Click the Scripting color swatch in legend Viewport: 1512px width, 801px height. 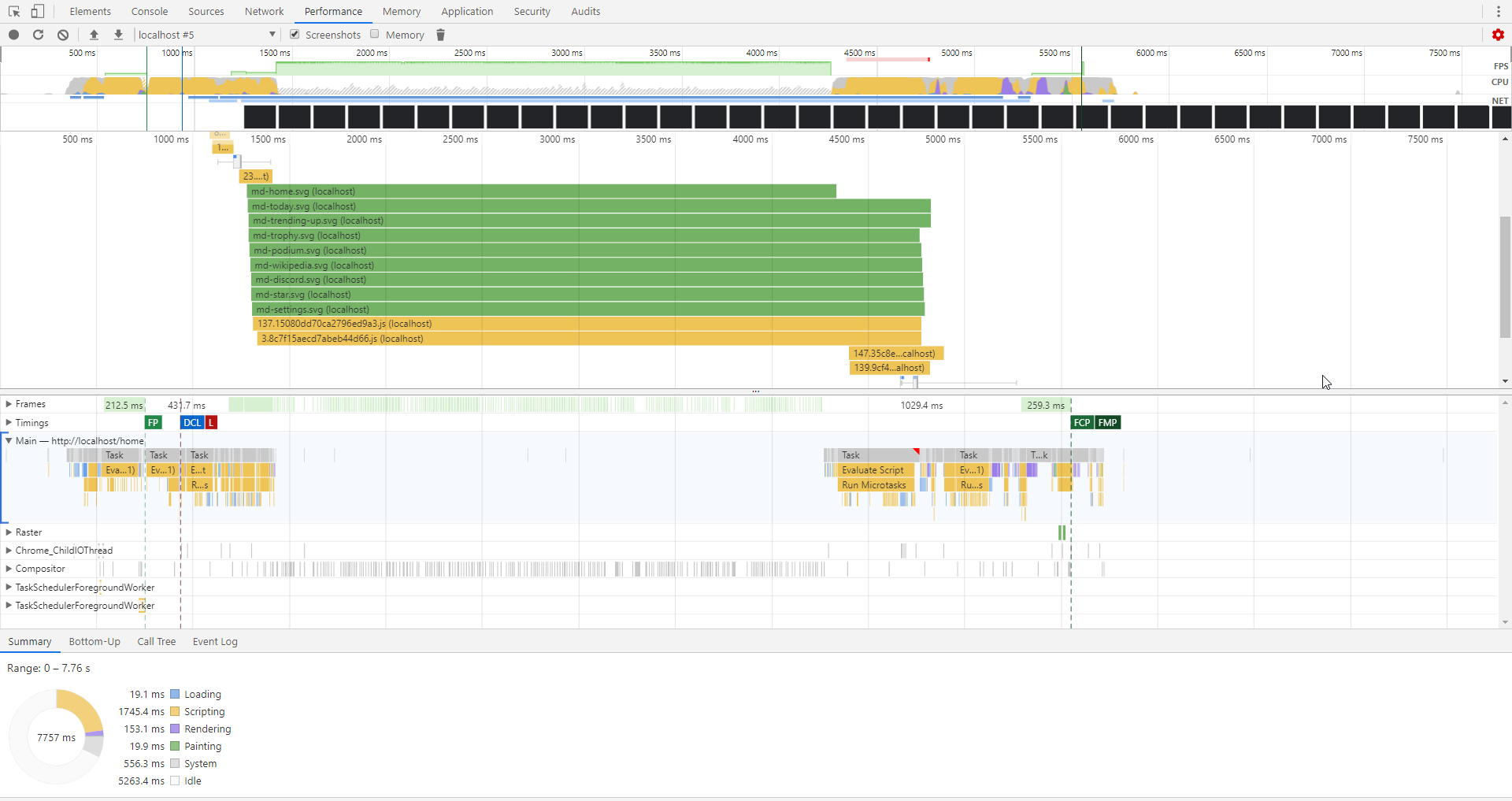pyautogui.click(x=175, y=712)
